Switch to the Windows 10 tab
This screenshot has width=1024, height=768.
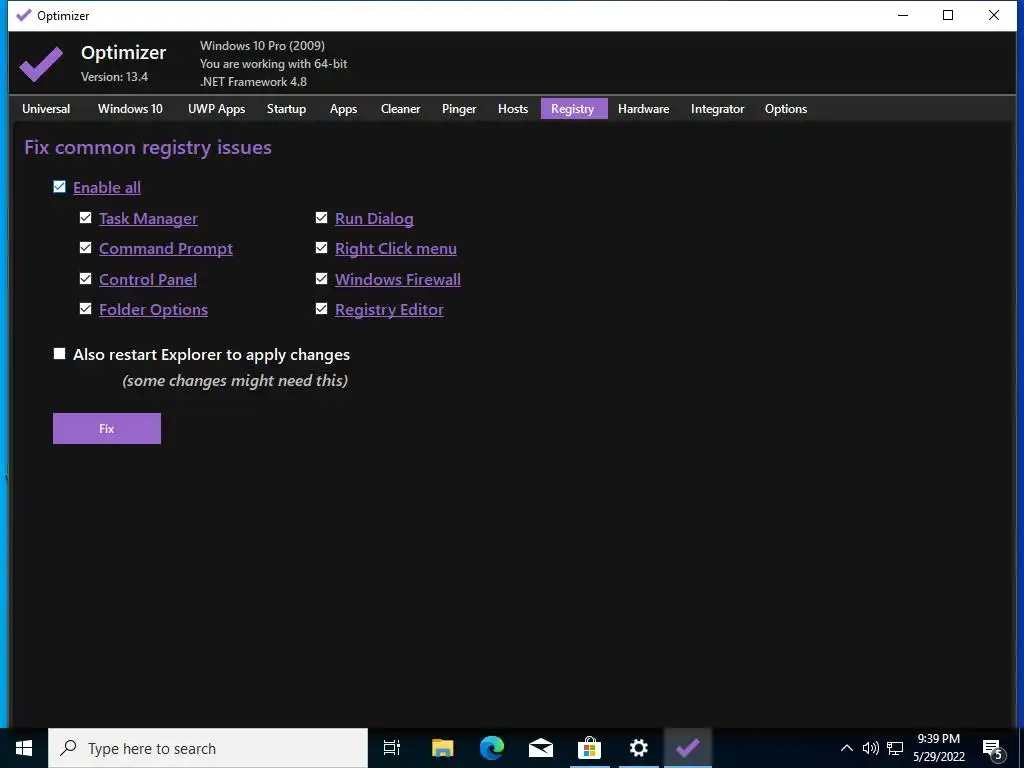pyautogui.click(x=130, y=109)
